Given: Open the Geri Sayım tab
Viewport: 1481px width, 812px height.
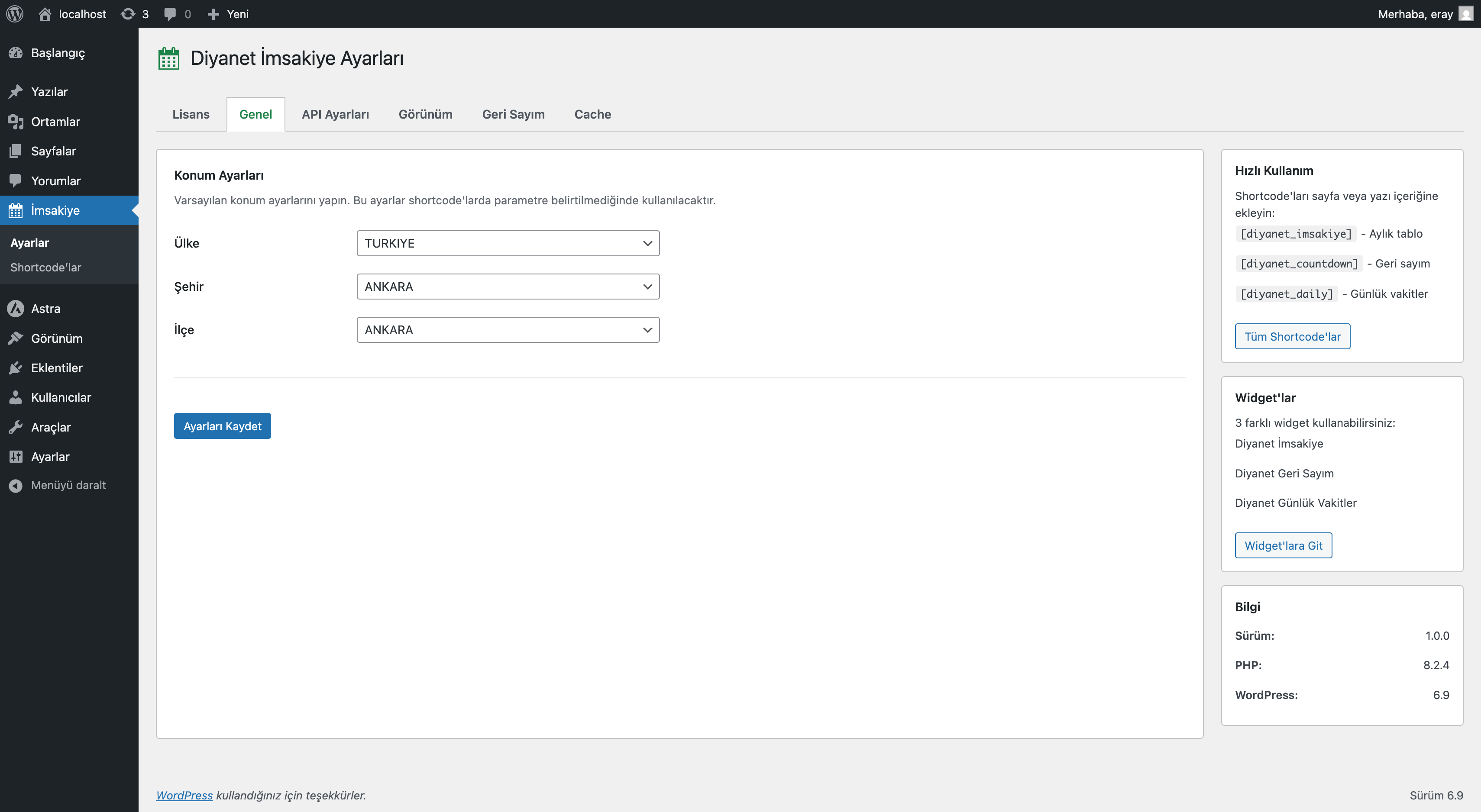Looking at the screenshot, I should (514, 114).
